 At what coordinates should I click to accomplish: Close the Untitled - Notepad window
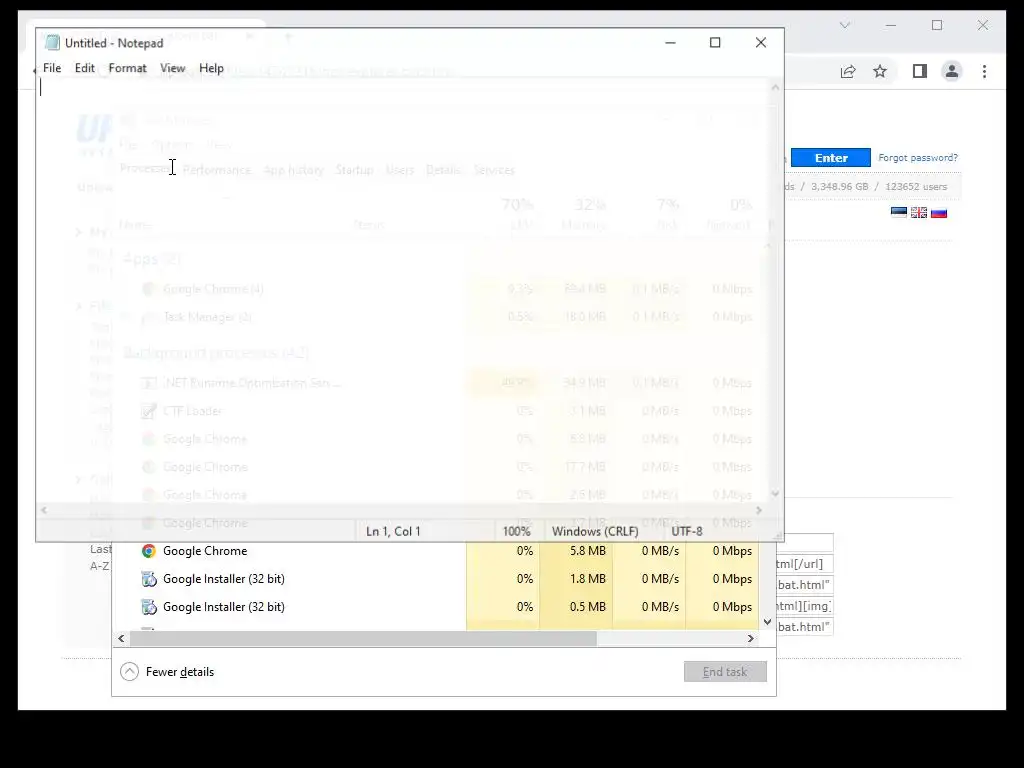[x=761, y=42]
